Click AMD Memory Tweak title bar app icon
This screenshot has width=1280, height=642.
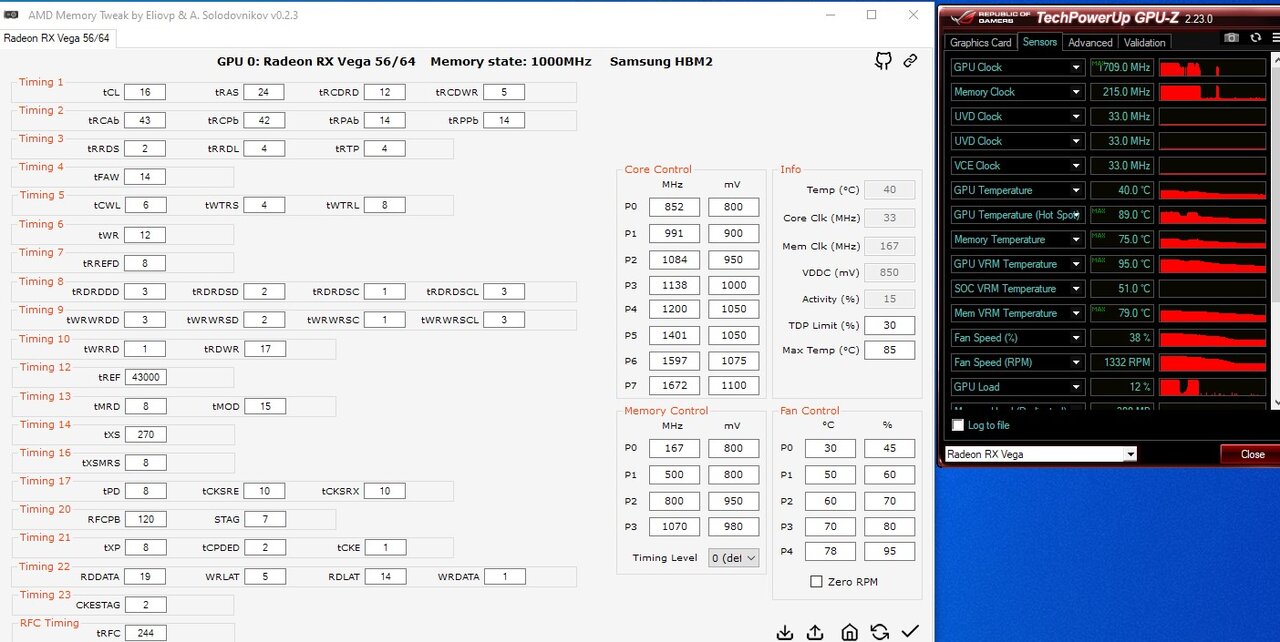coord(10,15)
